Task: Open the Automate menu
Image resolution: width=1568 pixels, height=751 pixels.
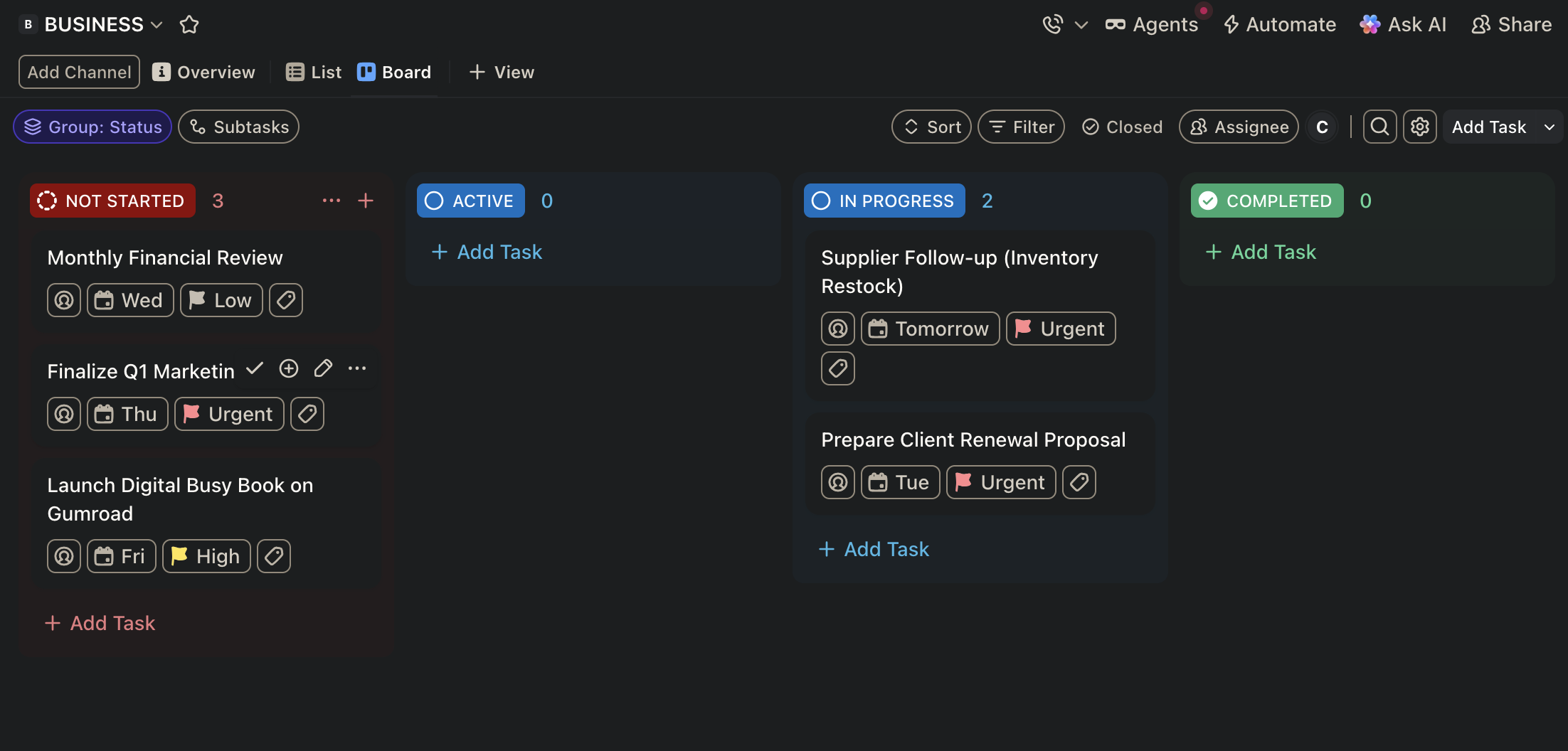Action: (x=1279, y=25)
